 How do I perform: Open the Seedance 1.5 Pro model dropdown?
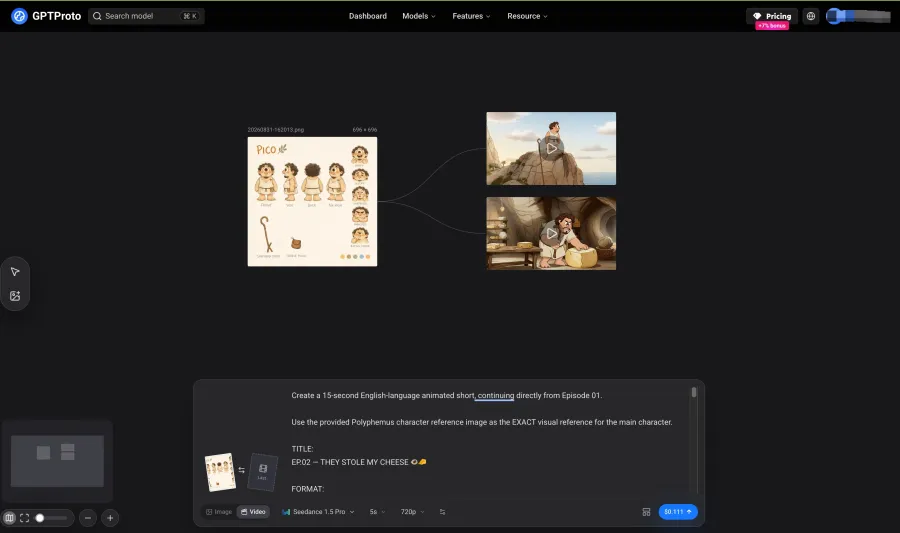pos(318,512)
